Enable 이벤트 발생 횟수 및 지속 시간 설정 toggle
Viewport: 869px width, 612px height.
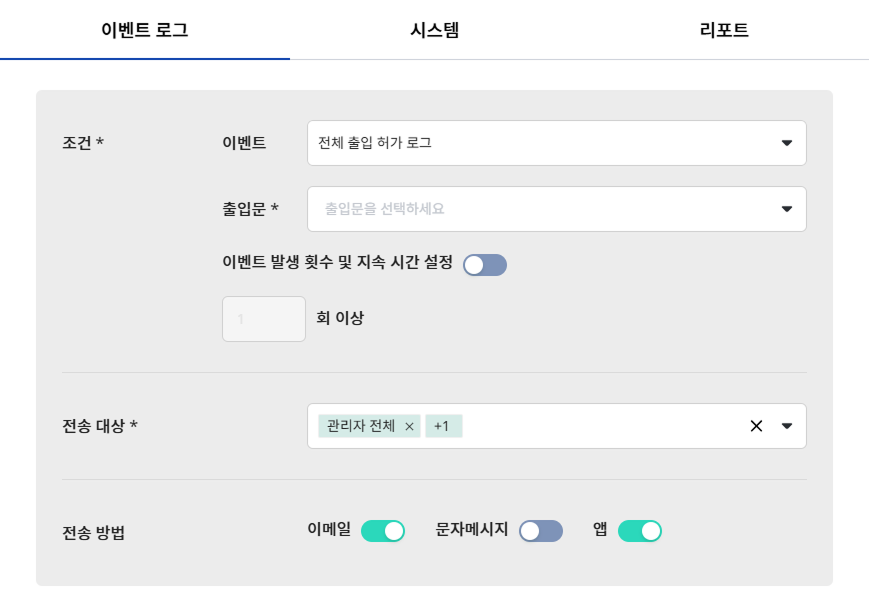pyautogui.click(x=485, y=265)
